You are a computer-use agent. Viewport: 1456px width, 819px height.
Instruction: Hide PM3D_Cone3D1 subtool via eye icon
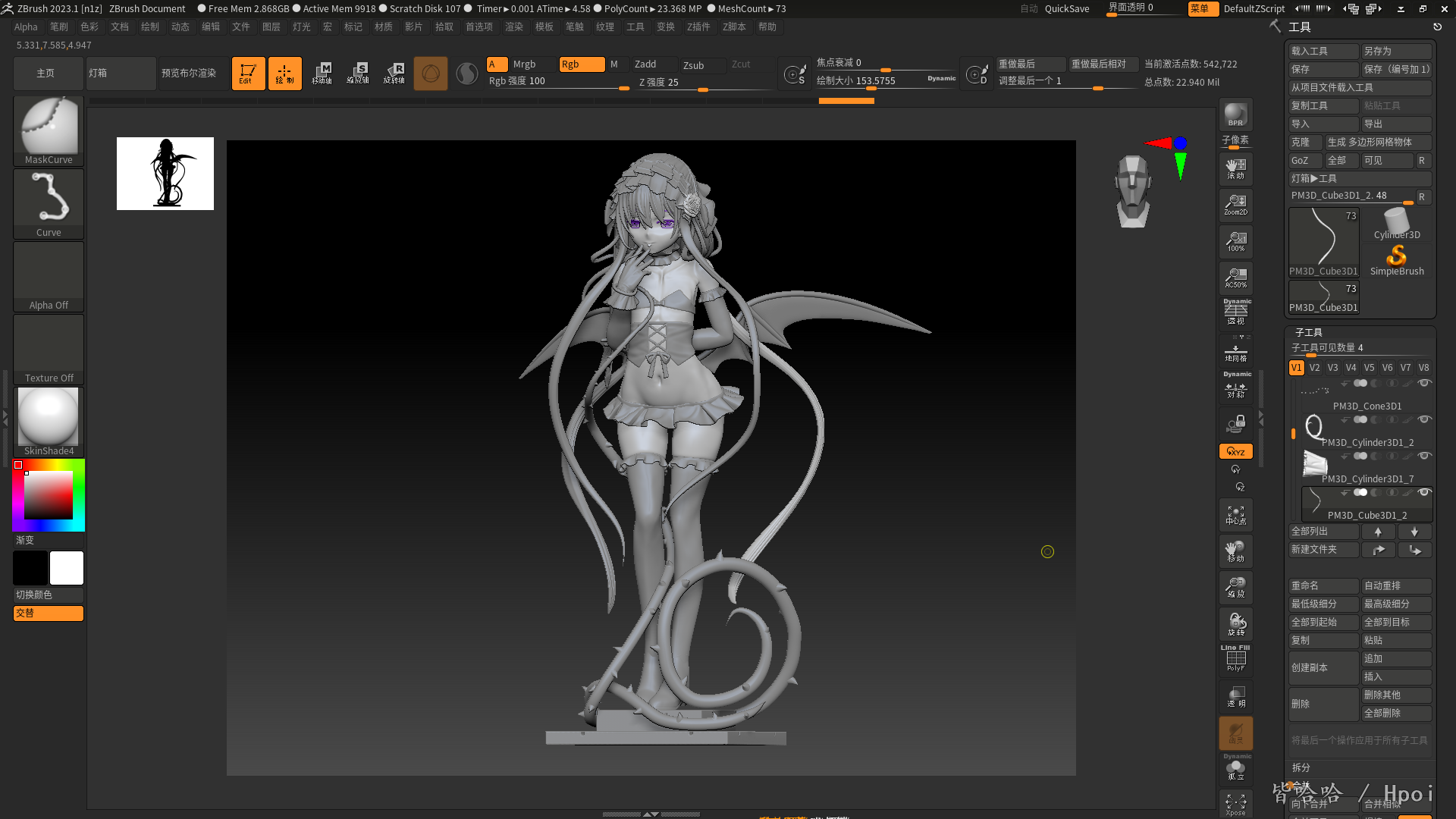click(x=1424, y=383)
